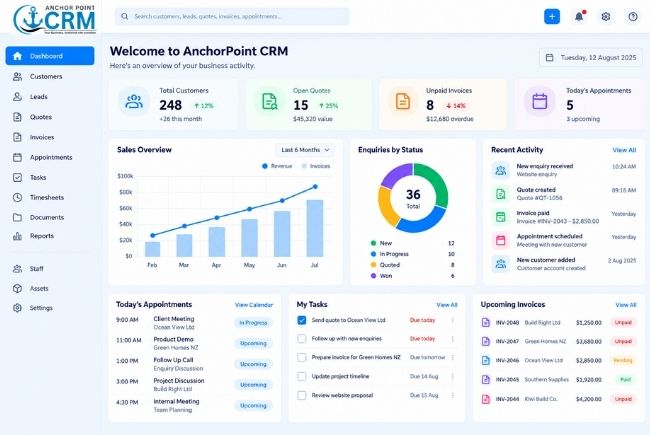Click the INV-2044 invoice file icon

coord(485,399)
